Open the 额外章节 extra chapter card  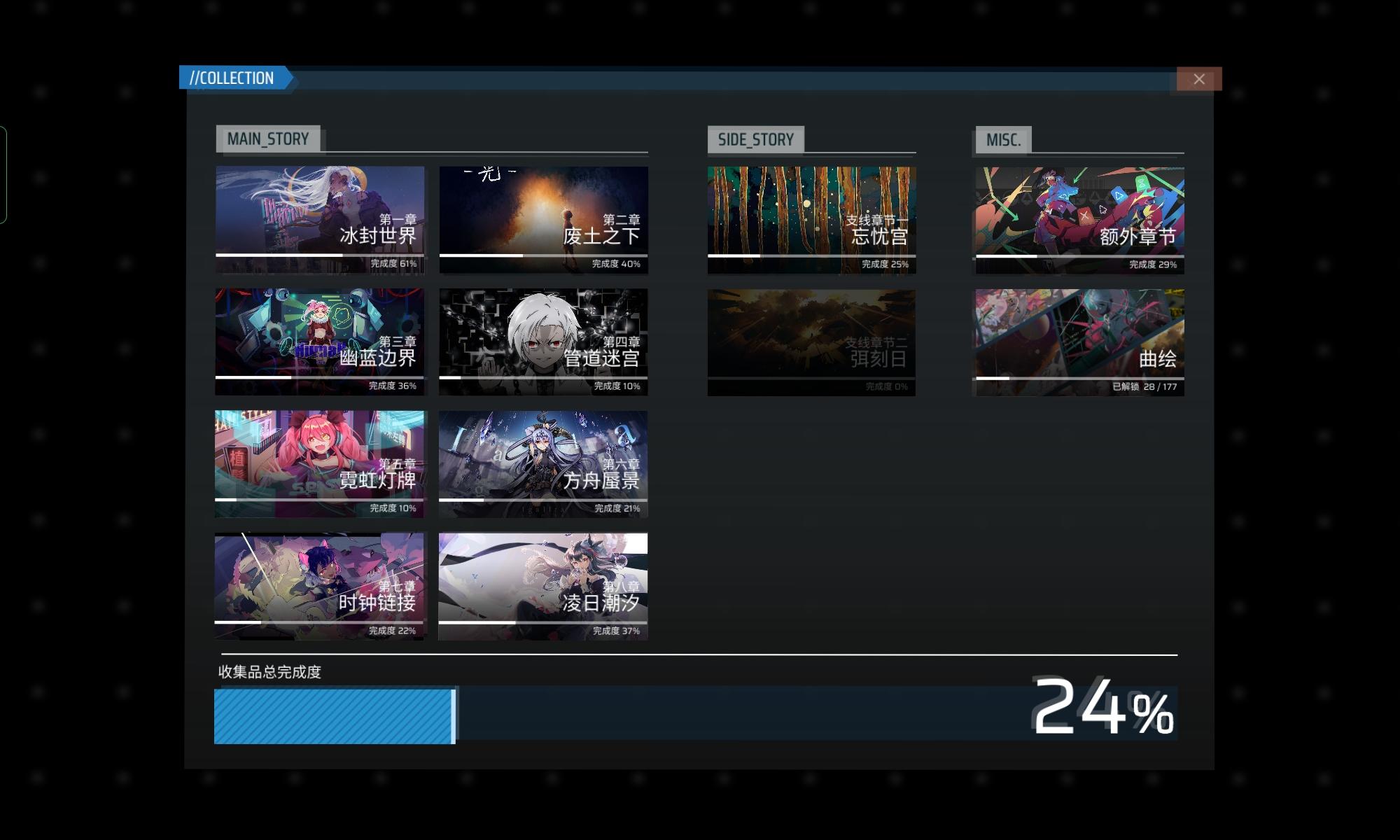pyautogui.click(x=1079, y=220)
